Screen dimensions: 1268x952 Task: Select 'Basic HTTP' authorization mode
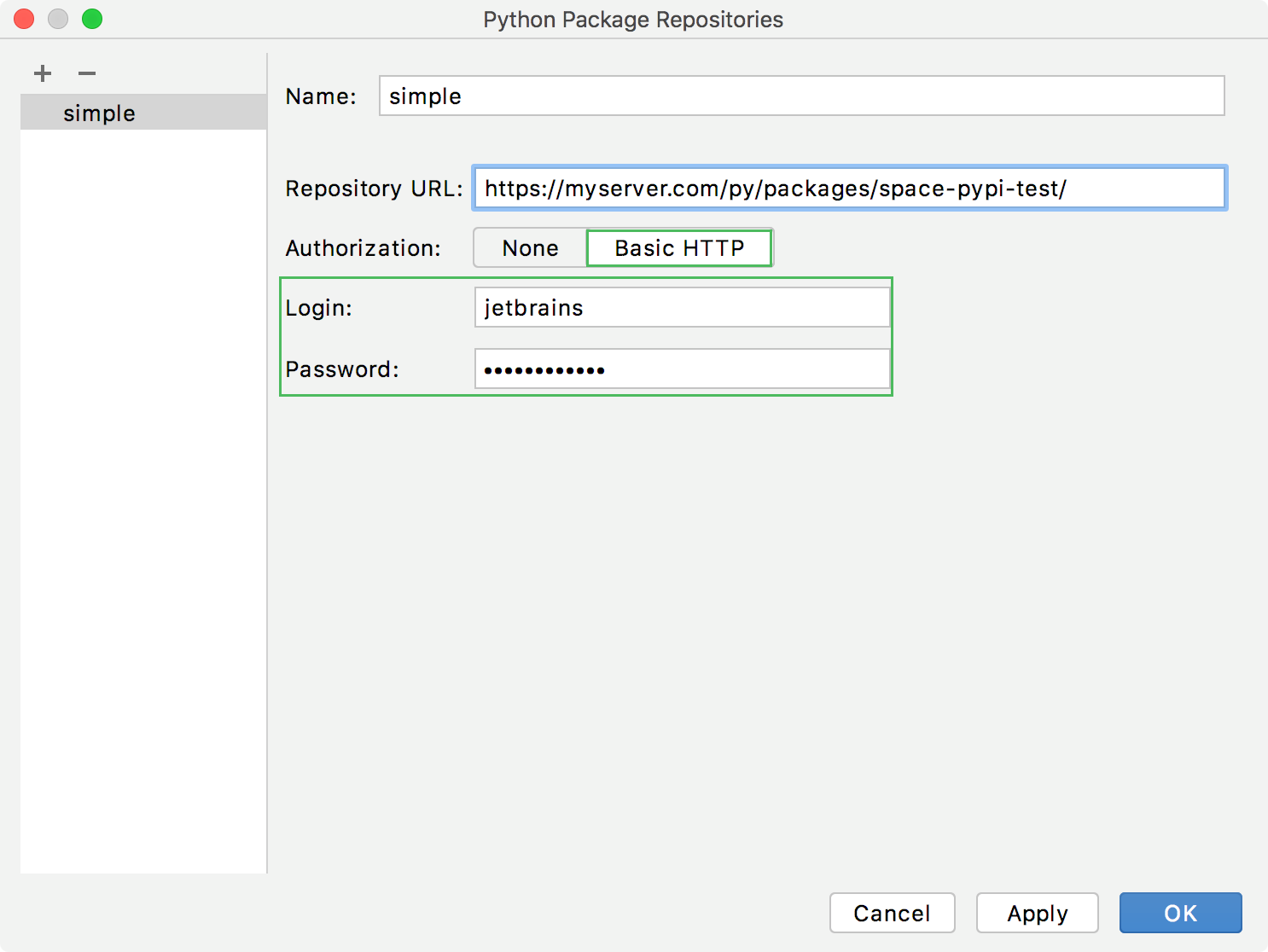pos(678,247)
